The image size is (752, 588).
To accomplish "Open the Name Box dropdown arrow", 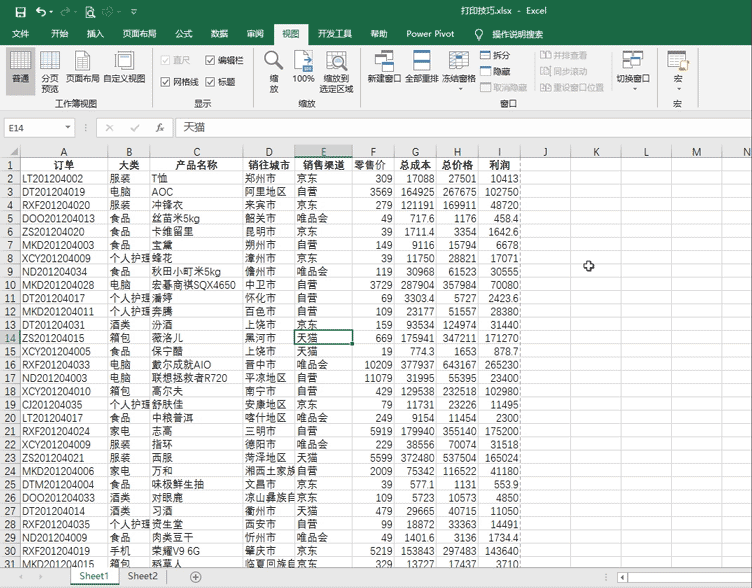I will (x=68, y=128).
